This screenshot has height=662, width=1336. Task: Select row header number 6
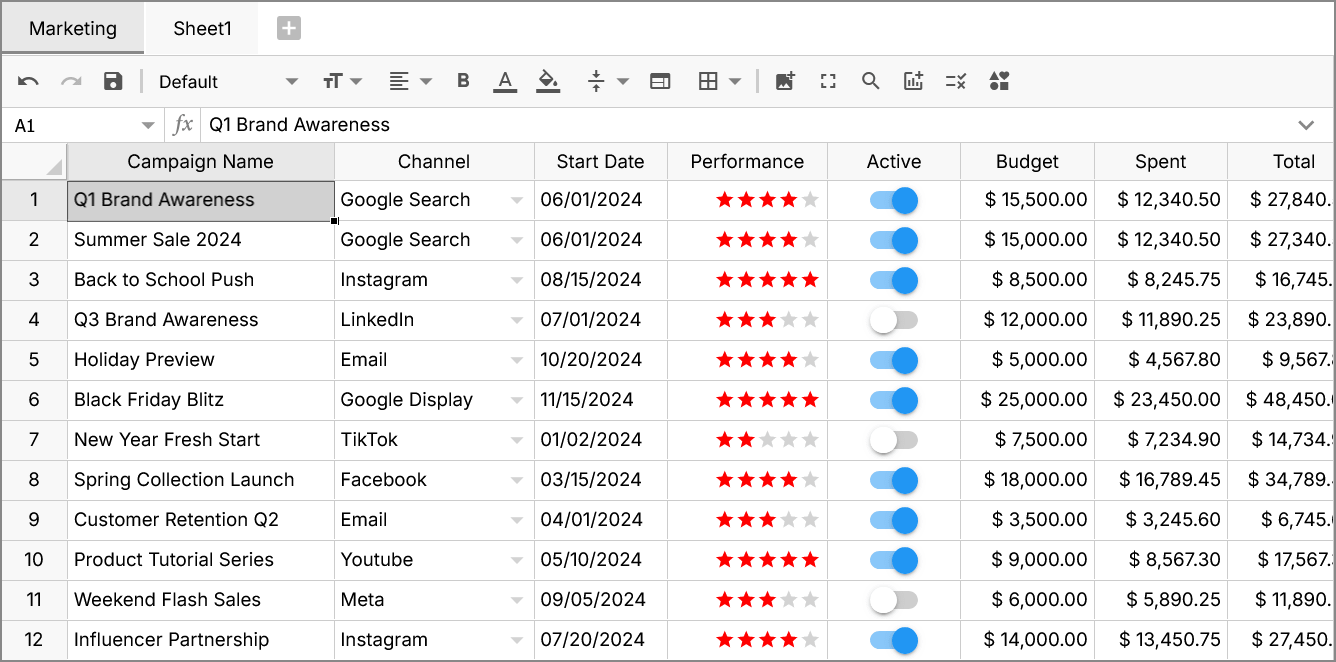pos(34,400)
